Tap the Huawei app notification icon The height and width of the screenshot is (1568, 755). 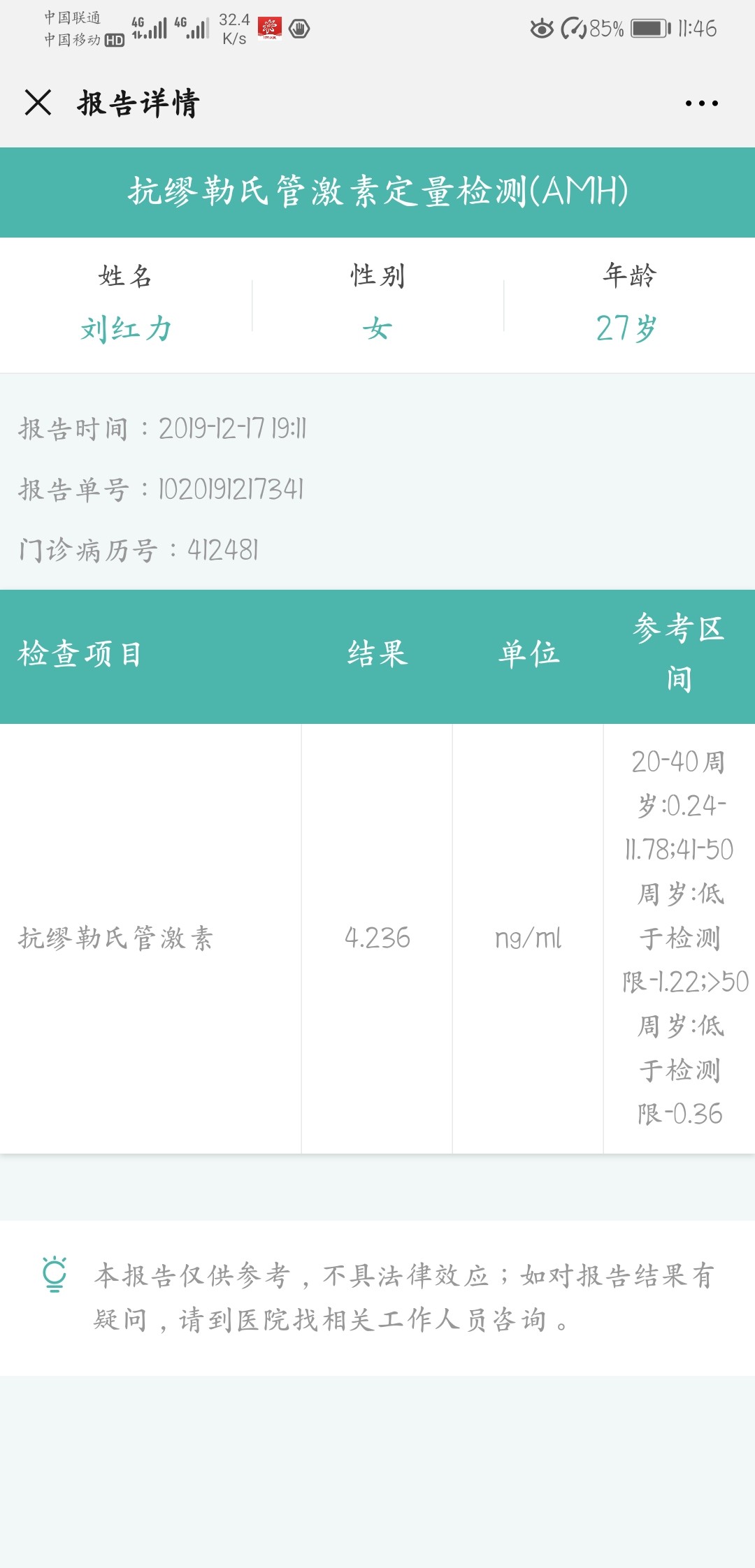[270, 29]
